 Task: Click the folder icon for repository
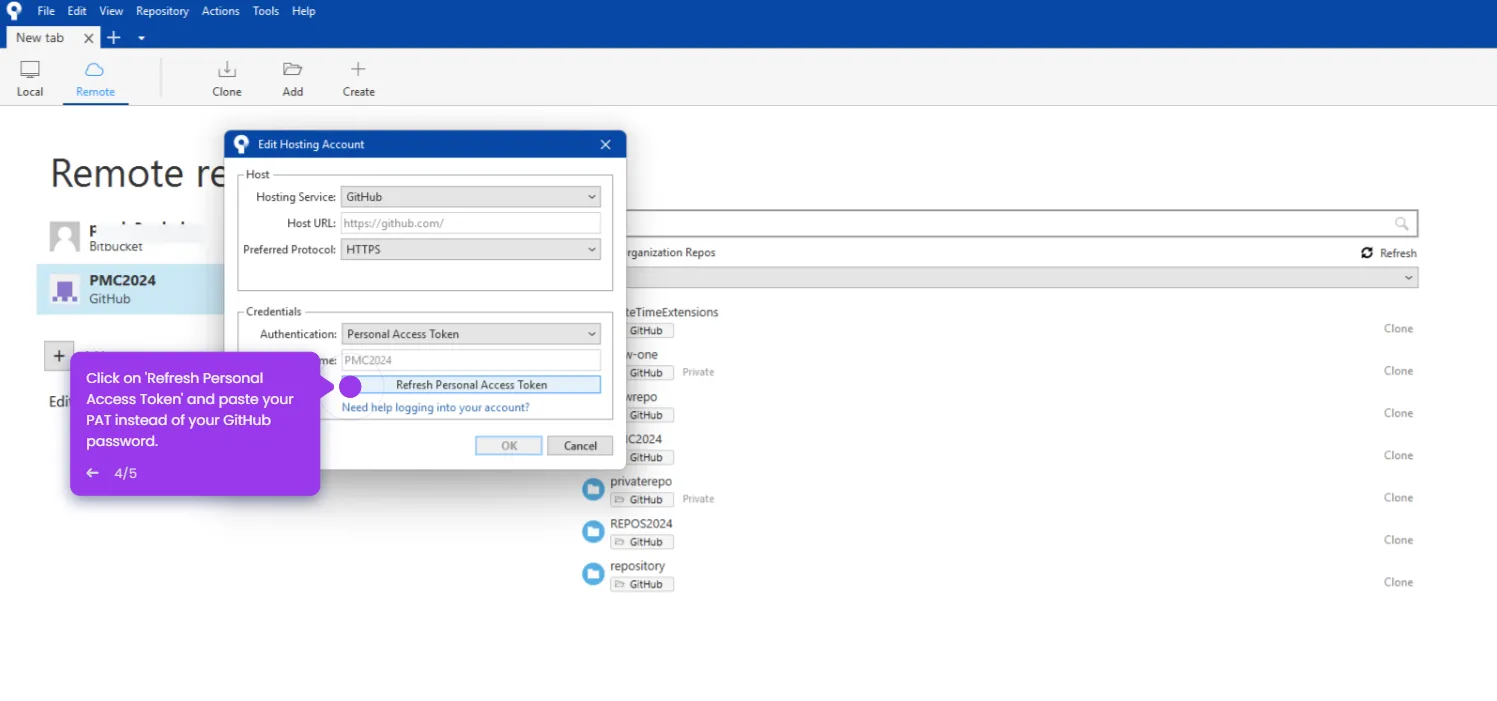coord(593,574)
